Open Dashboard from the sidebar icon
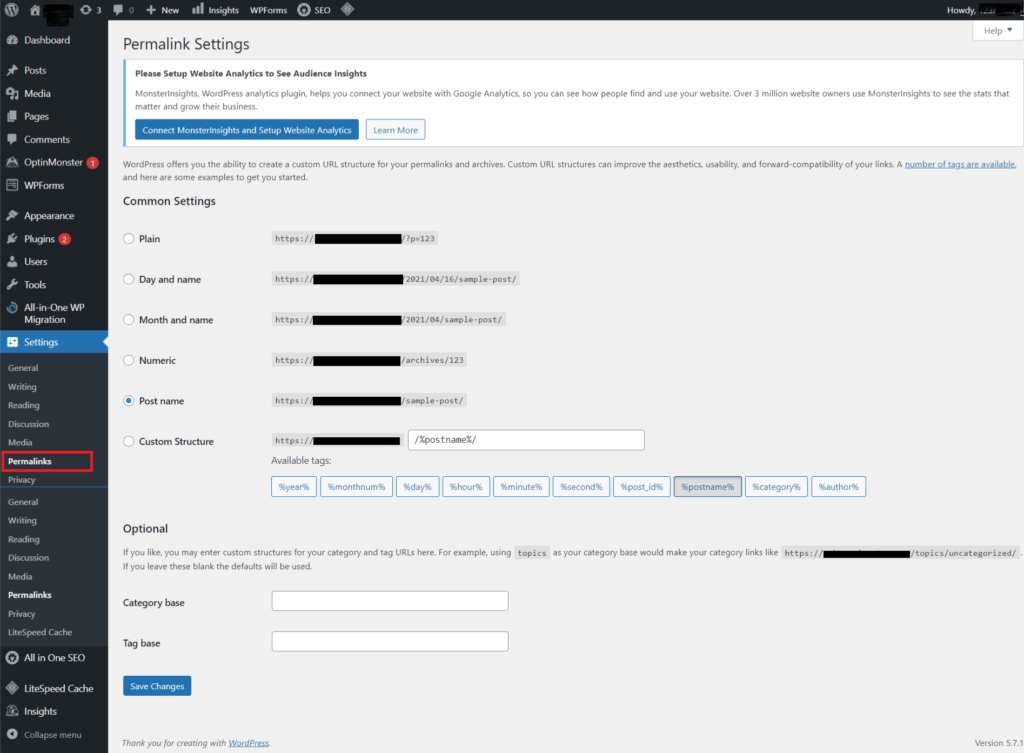1024x753 pixels. [12, 40]
